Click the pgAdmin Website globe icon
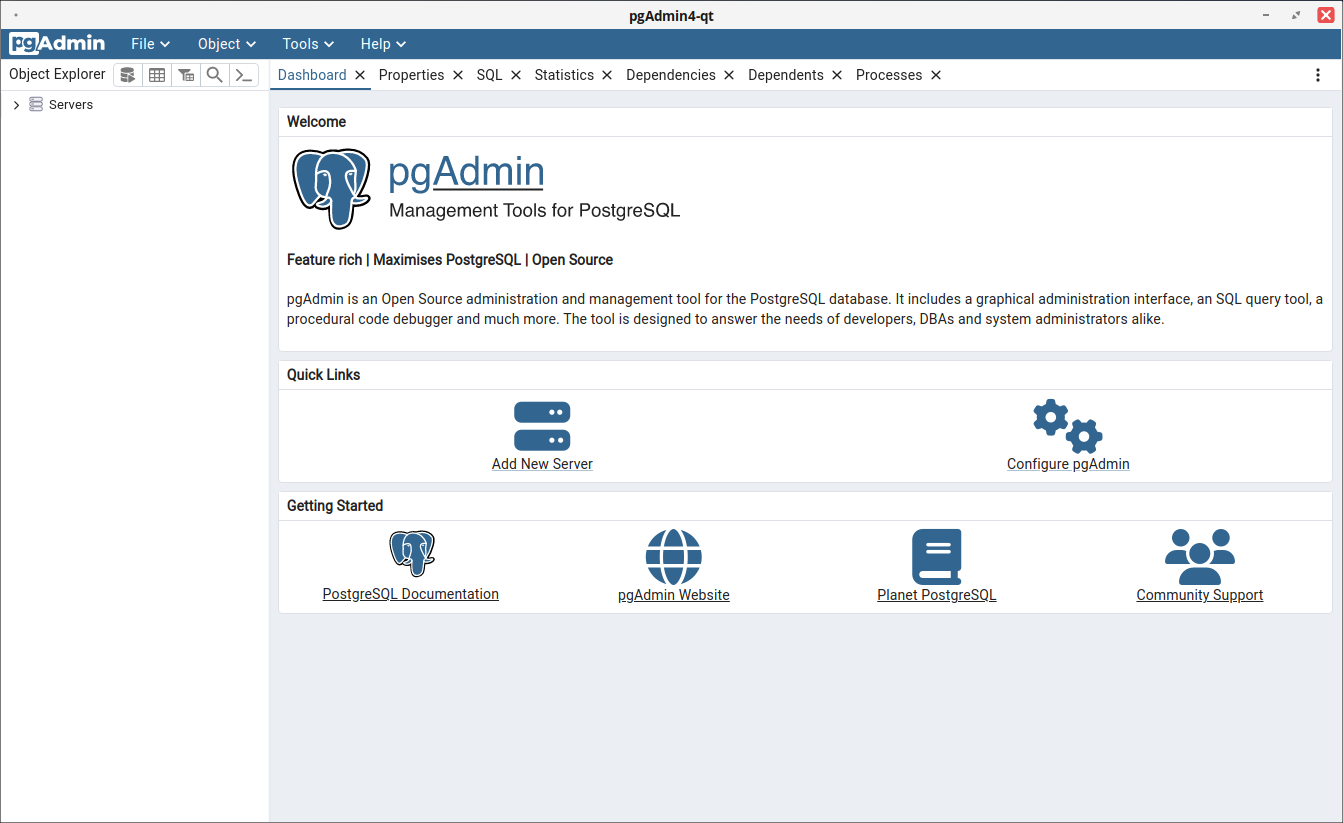Image resolution: width=1343 pixels, height=823 pixels. pos(674,557)
